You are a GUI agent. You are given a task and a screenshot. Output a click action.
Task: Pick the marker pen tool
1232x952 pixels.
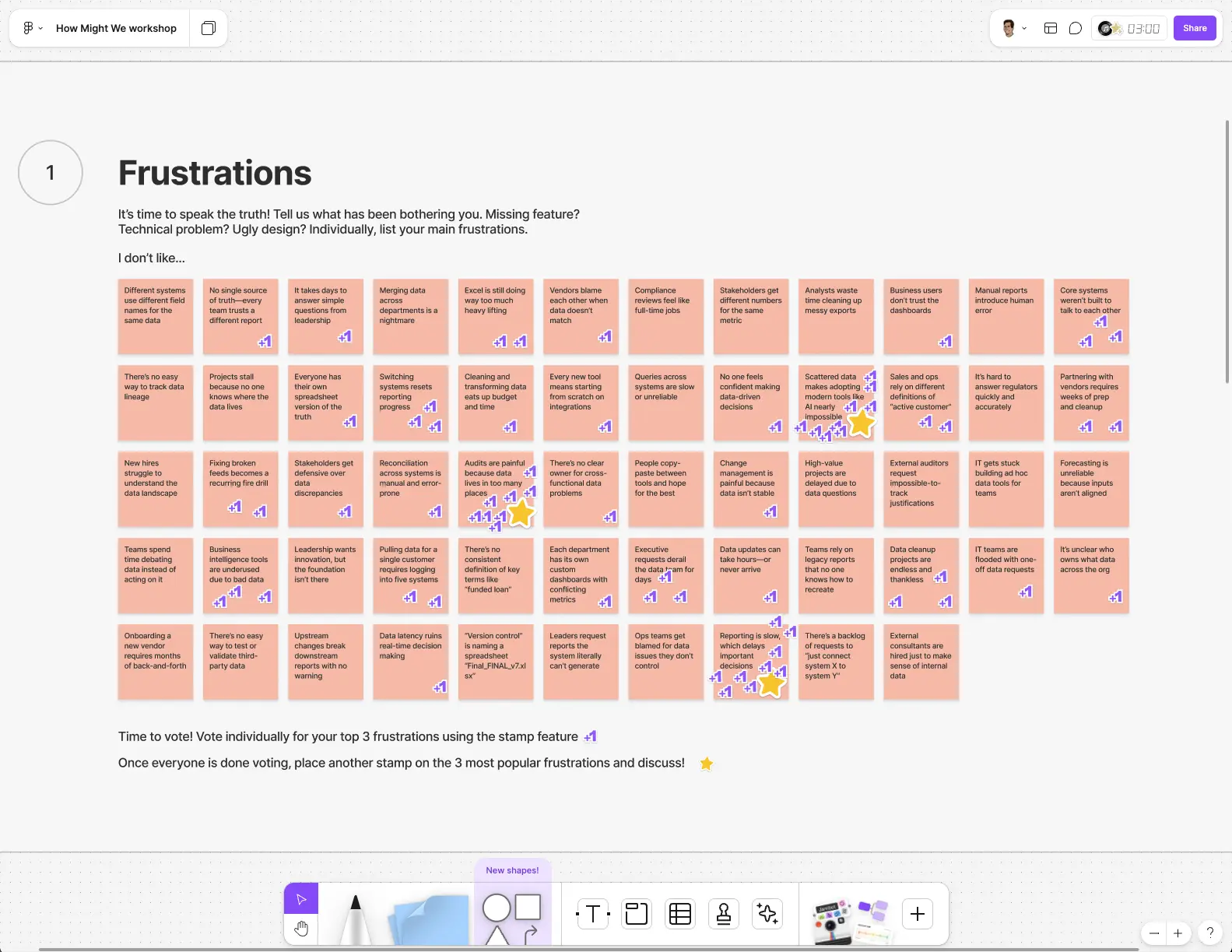coord(355,919)
